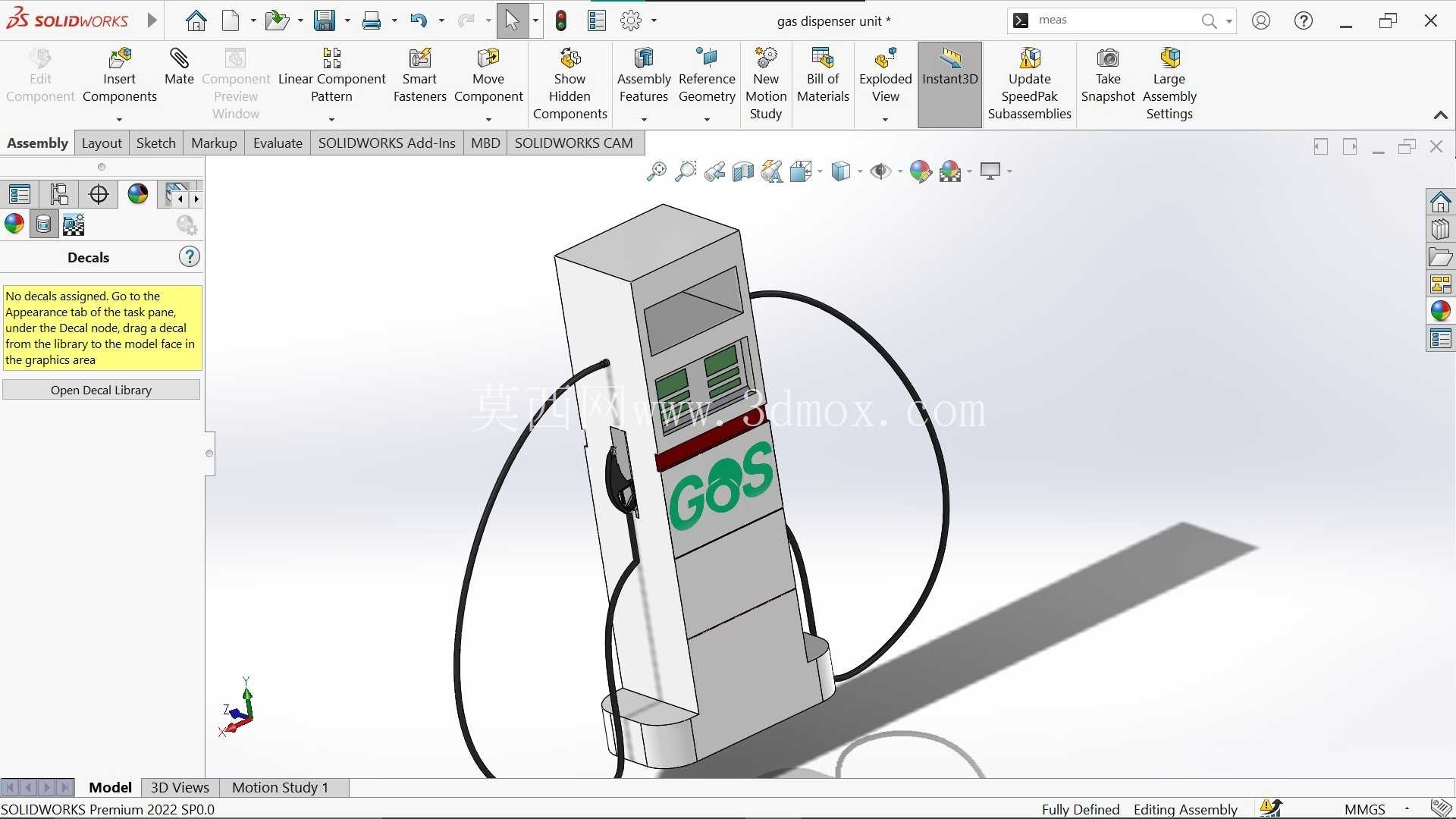Image resolution: width=1456 pixels, height=819 pixels.
Task: Open the DisplayManager appearance sphere tab
Action: (x=138, y=194)
